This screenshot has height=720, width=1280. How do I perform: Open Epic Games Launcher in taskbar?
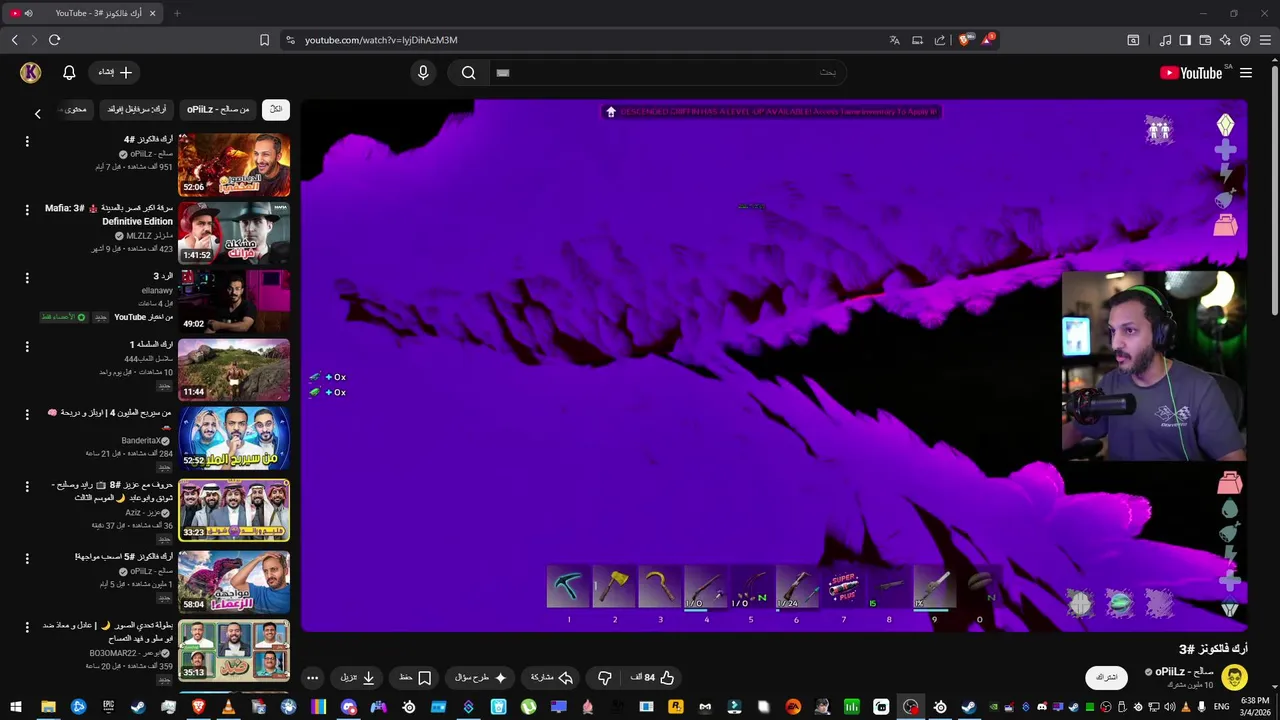click(108, 707)
